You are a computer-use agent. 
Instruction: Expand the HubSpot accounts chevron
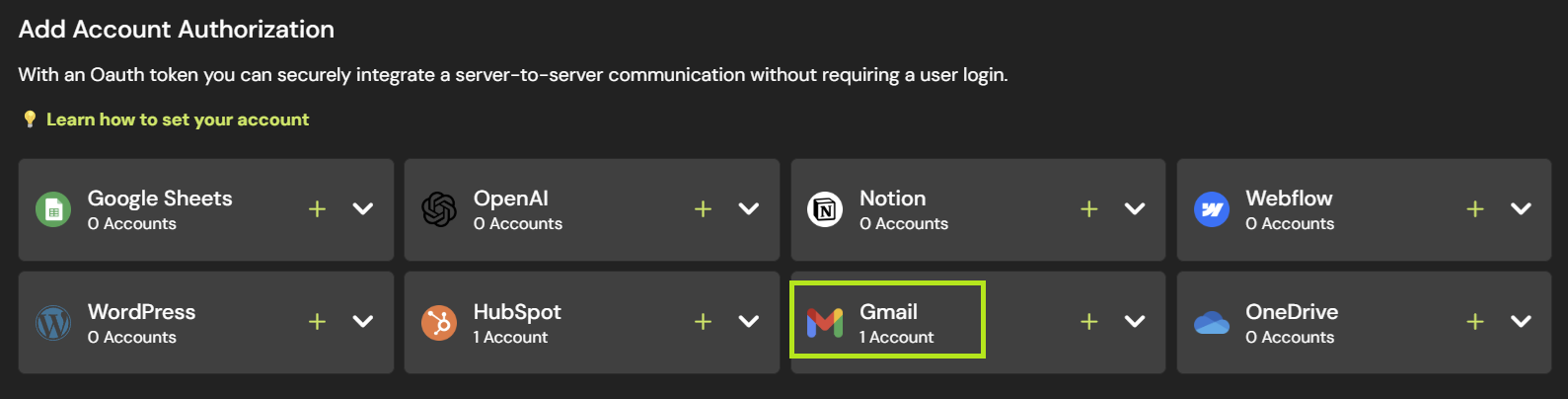click(x=749, y=322)
